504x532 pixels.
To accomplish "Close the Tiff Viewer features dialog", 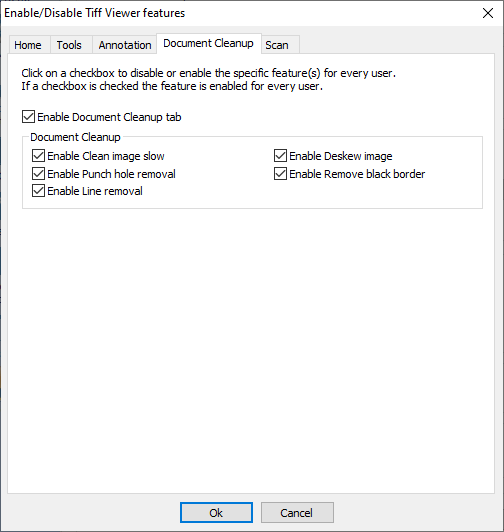I will (x=488, y=13).
